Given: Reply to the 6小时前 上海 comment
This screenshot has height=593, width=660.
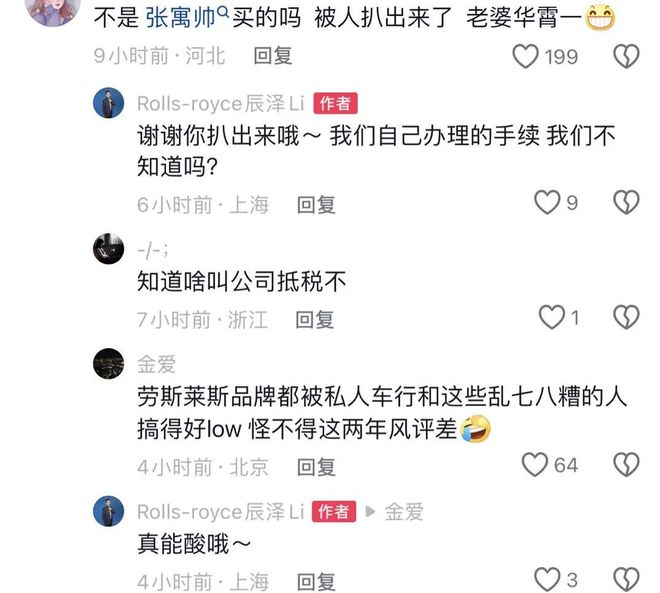Looking at the screenshot, I should (x=316, y=205).
